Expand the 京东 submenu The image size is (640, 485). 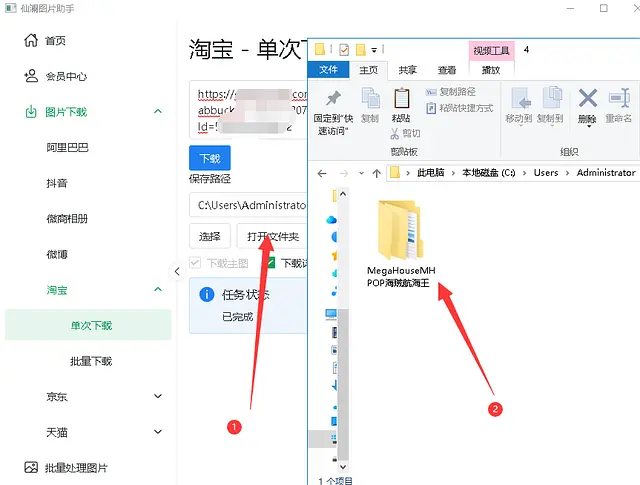point(158,396)
